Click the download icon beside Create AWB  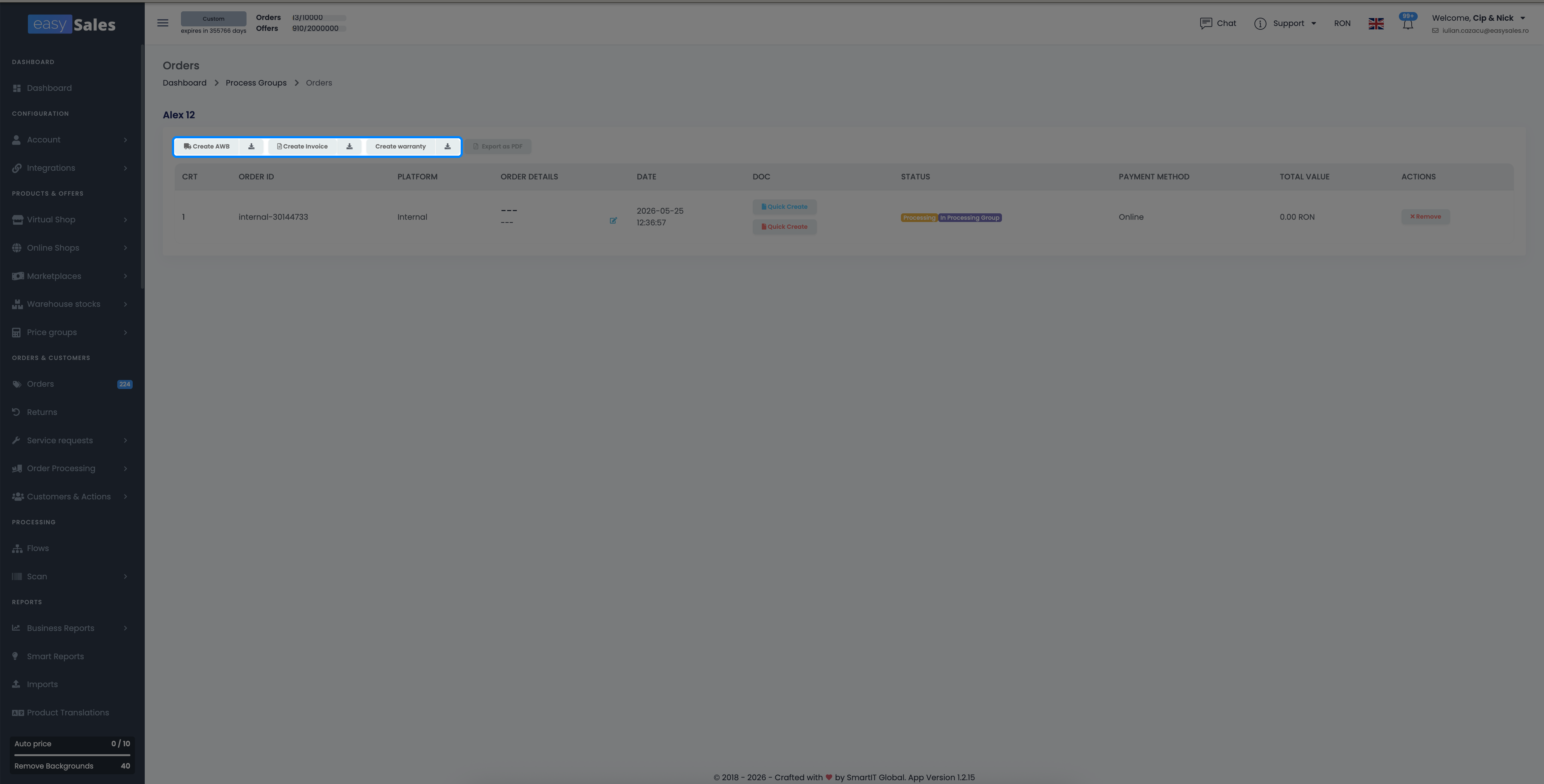(x=252, y=146)
